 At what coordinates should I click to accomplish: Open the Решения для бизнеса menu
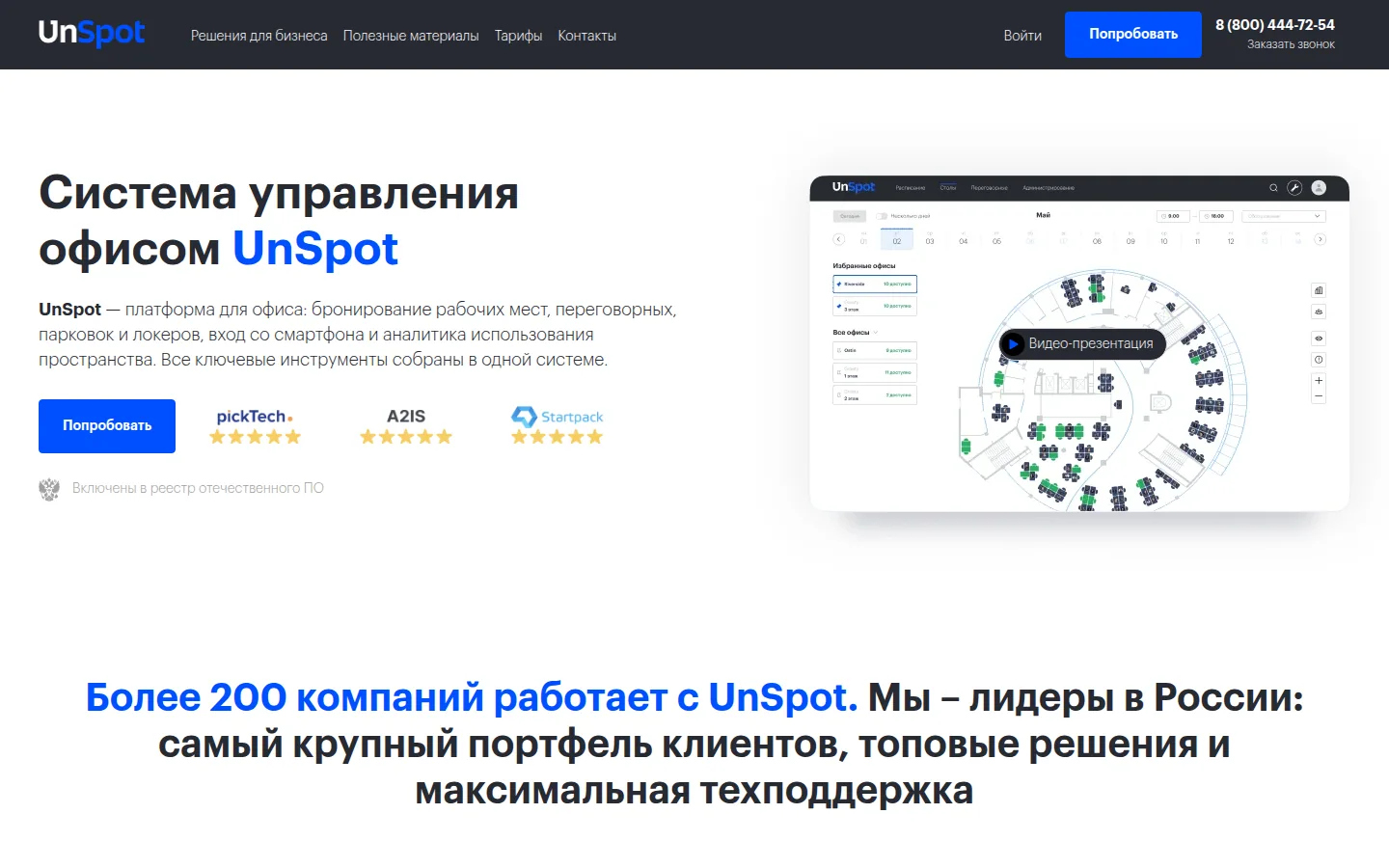(x=259, y=36)
